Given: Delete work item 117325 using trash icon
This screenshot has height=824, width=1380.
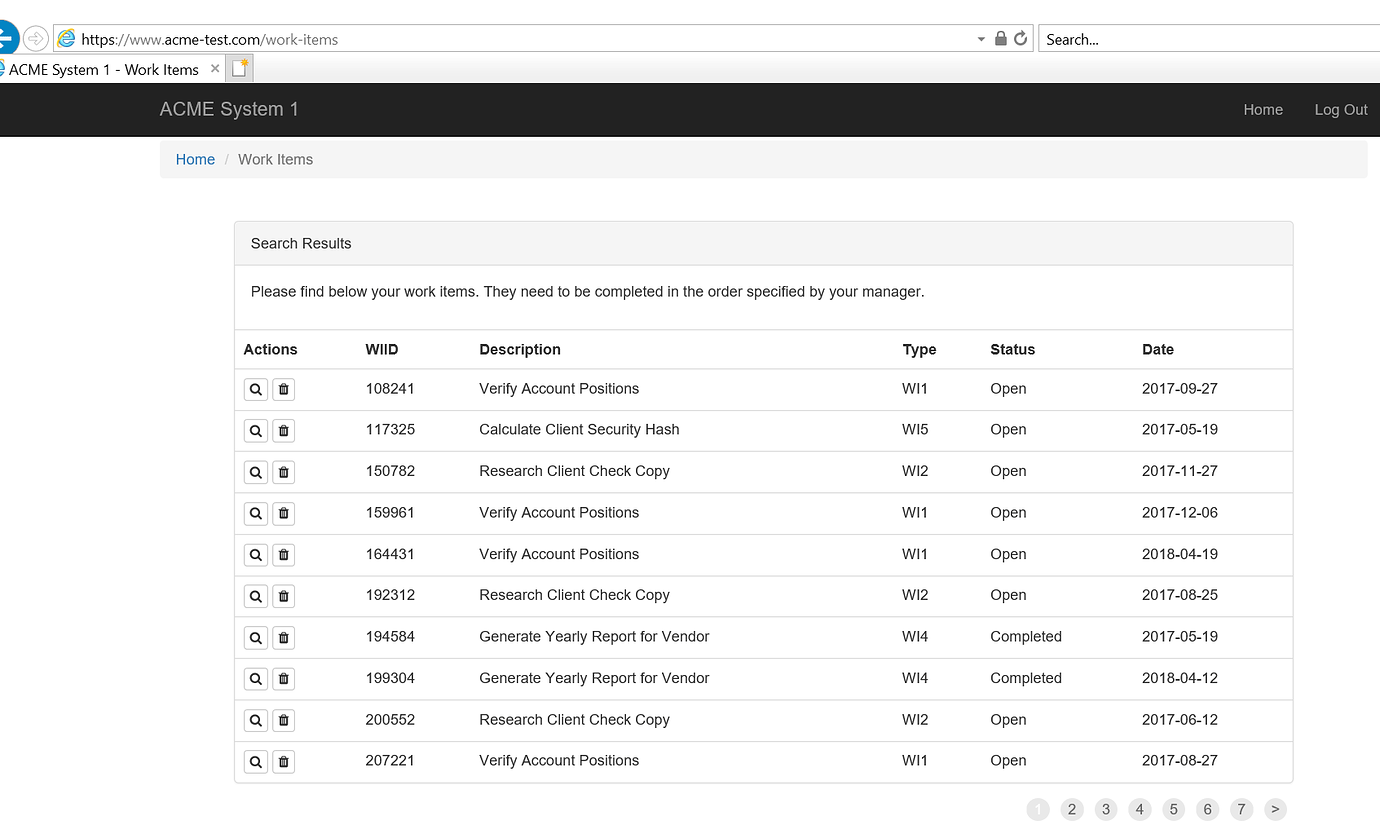Looking at the screenshot, I should [283, 431].
